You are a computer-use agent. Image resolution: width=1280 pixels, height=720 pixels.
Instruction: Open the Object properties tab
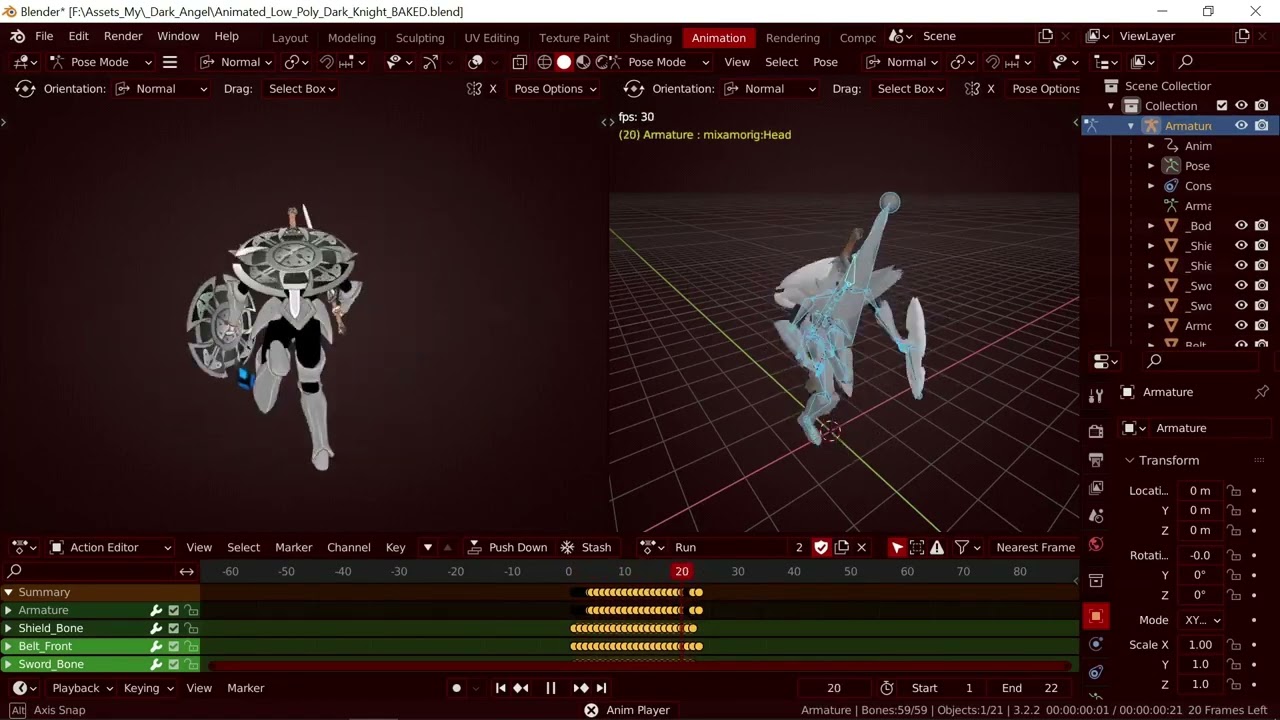coord(1096,616)
